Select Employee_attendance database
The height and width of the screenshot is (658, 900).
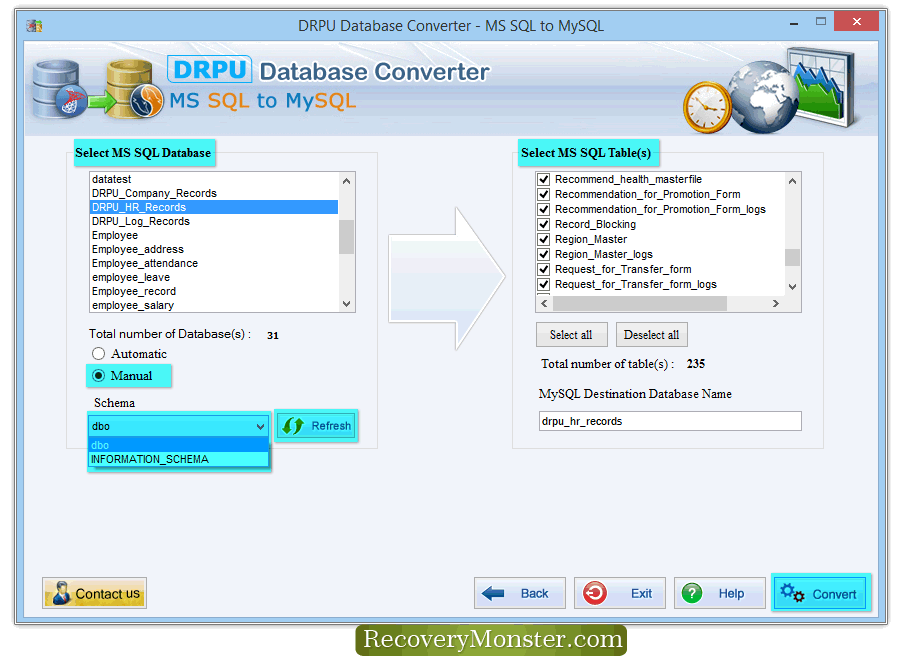(x=214, y=263)
